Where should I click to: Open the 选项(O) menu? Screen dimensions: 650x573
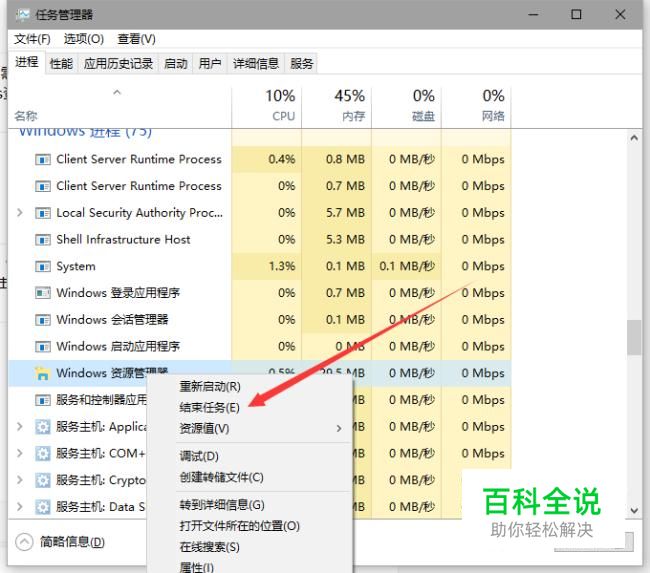pos(84,39)
